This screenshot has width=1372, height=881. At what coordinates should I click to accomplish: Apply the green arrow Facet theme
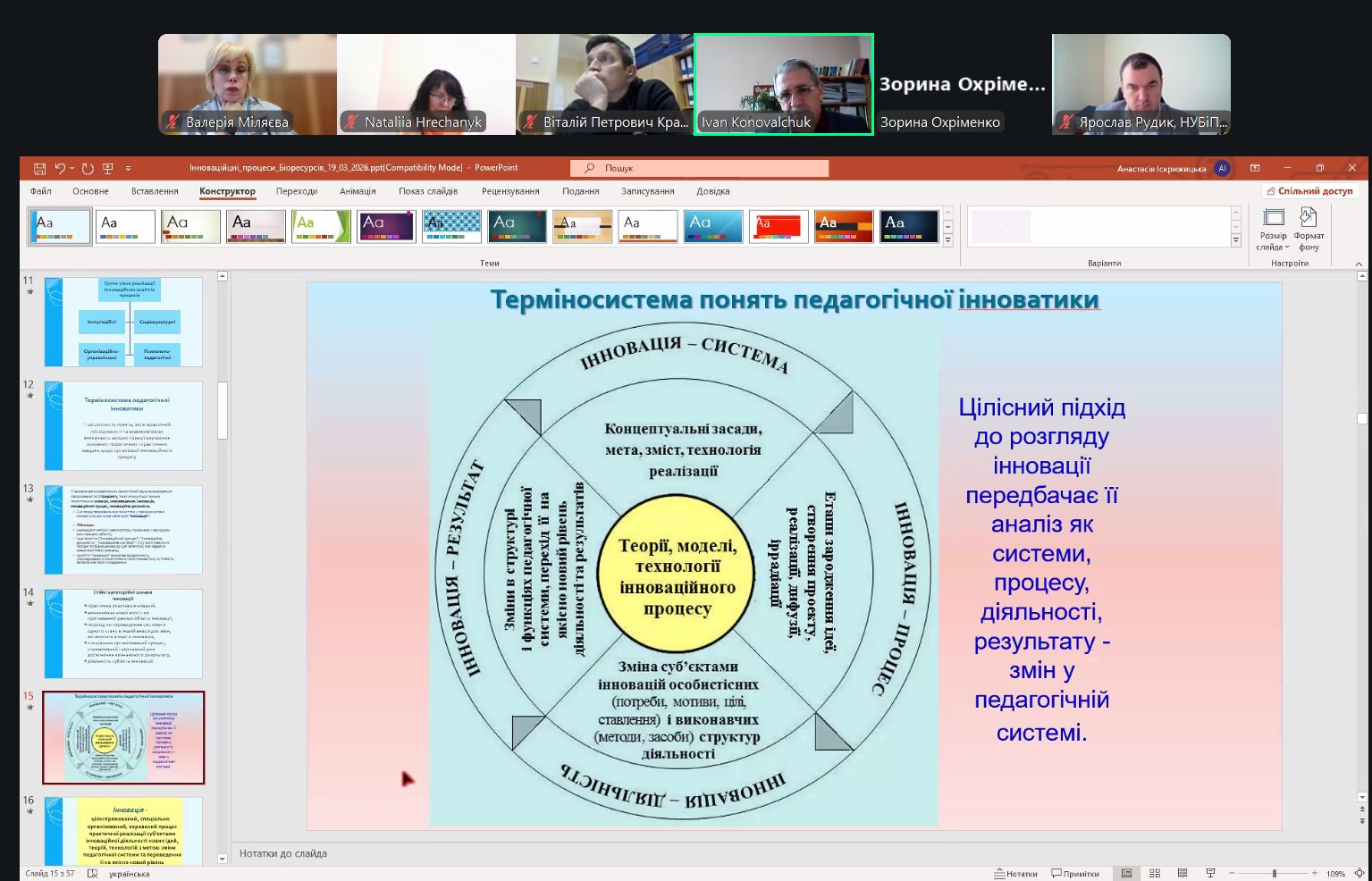[x=321, y=226]
